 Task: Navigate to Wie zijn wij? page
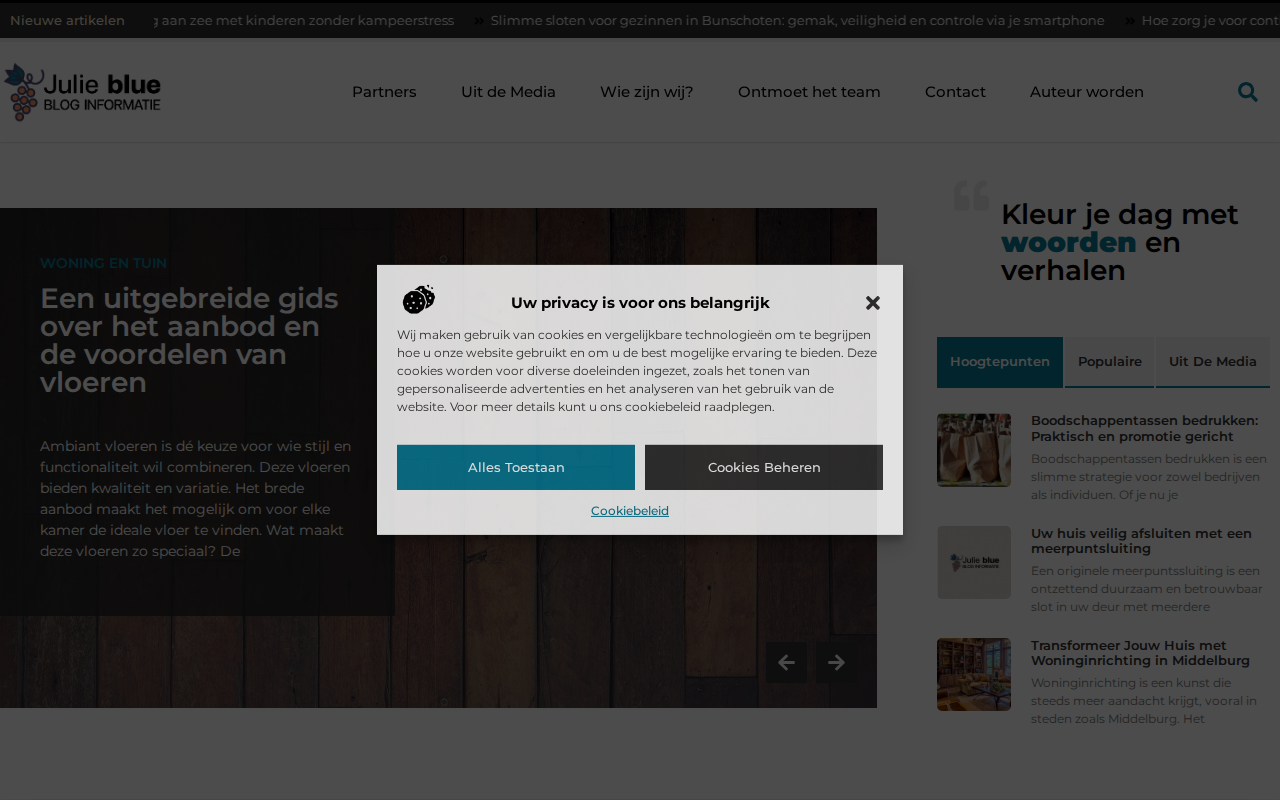pyautogui.click(x=647, y=92)
